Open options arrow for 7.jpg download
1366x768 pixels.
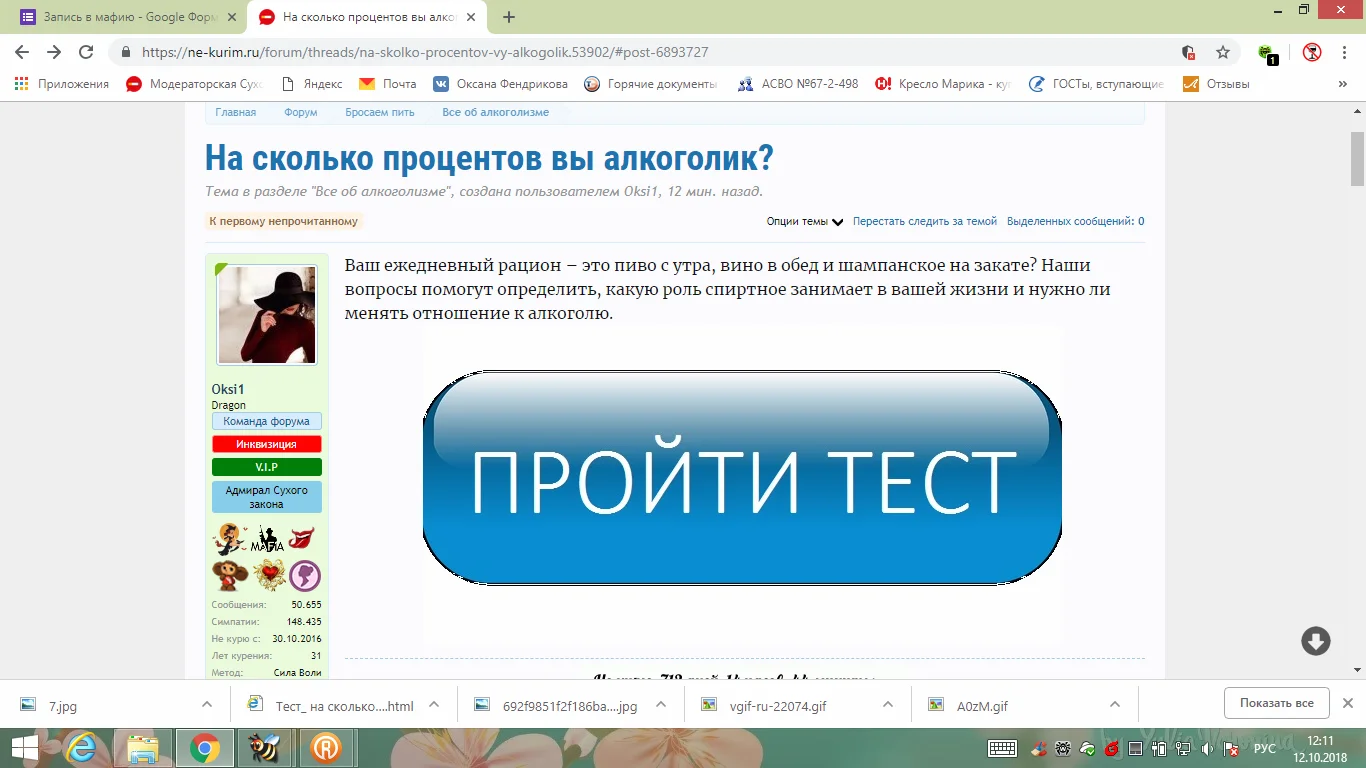(207, 704)
